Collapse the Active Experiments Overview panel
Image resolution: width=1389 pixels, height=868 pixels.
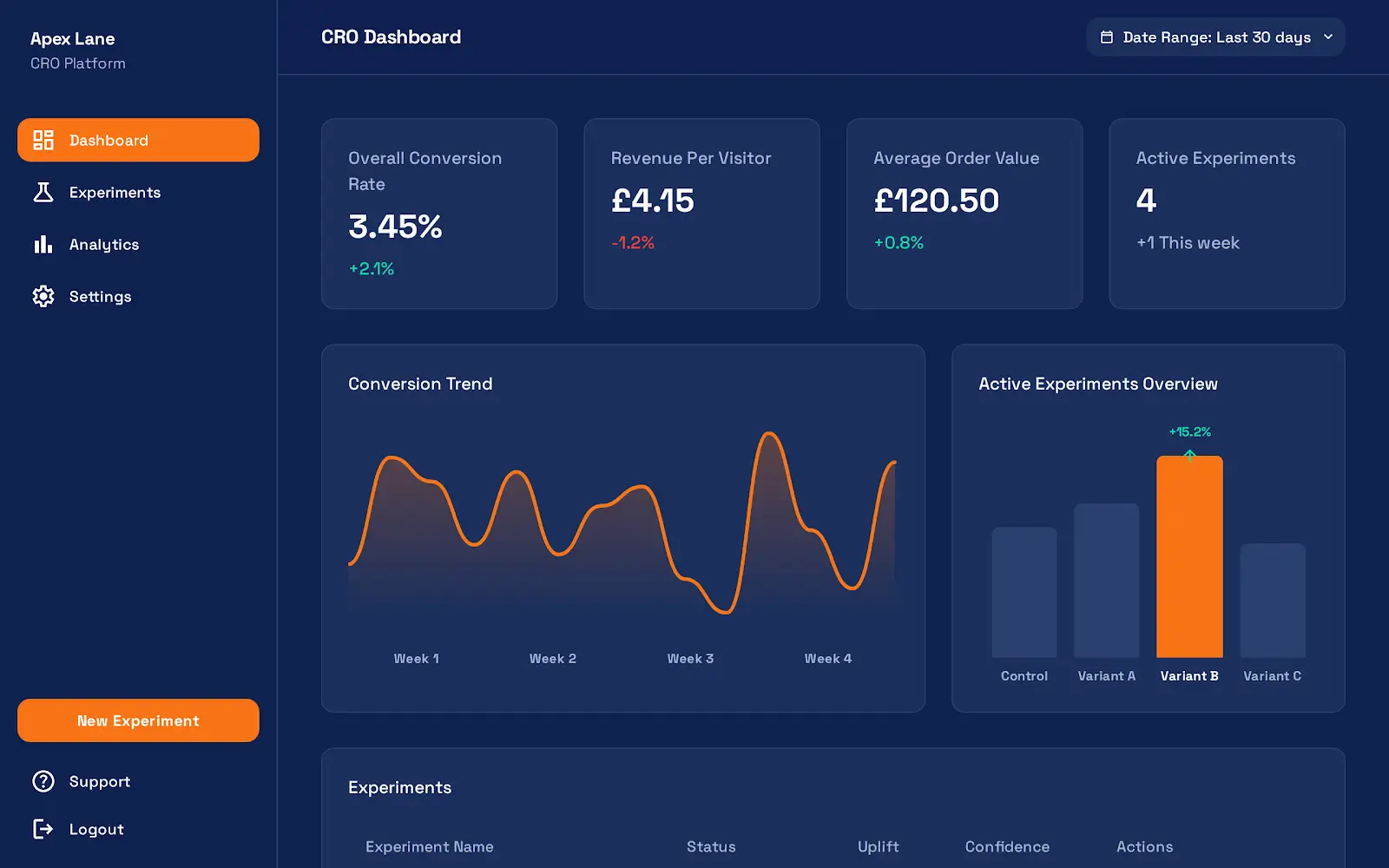[x=1098, y=383]
